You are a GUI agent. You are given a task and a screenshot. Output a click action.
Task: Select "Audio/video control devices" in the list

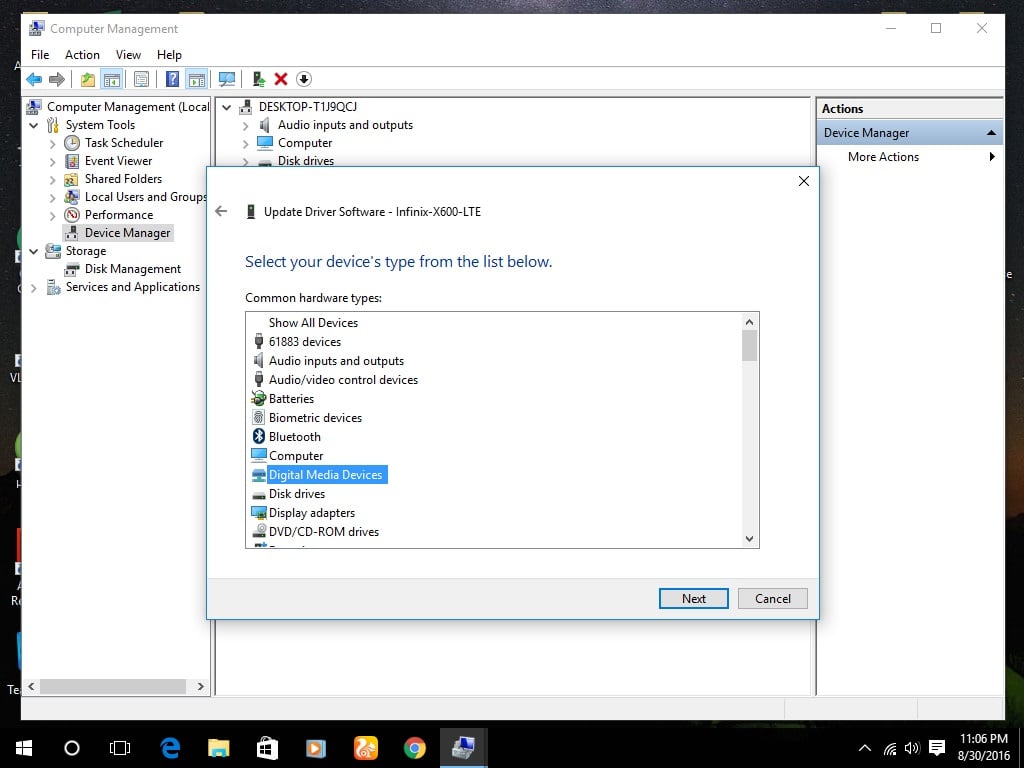point(344,379)
